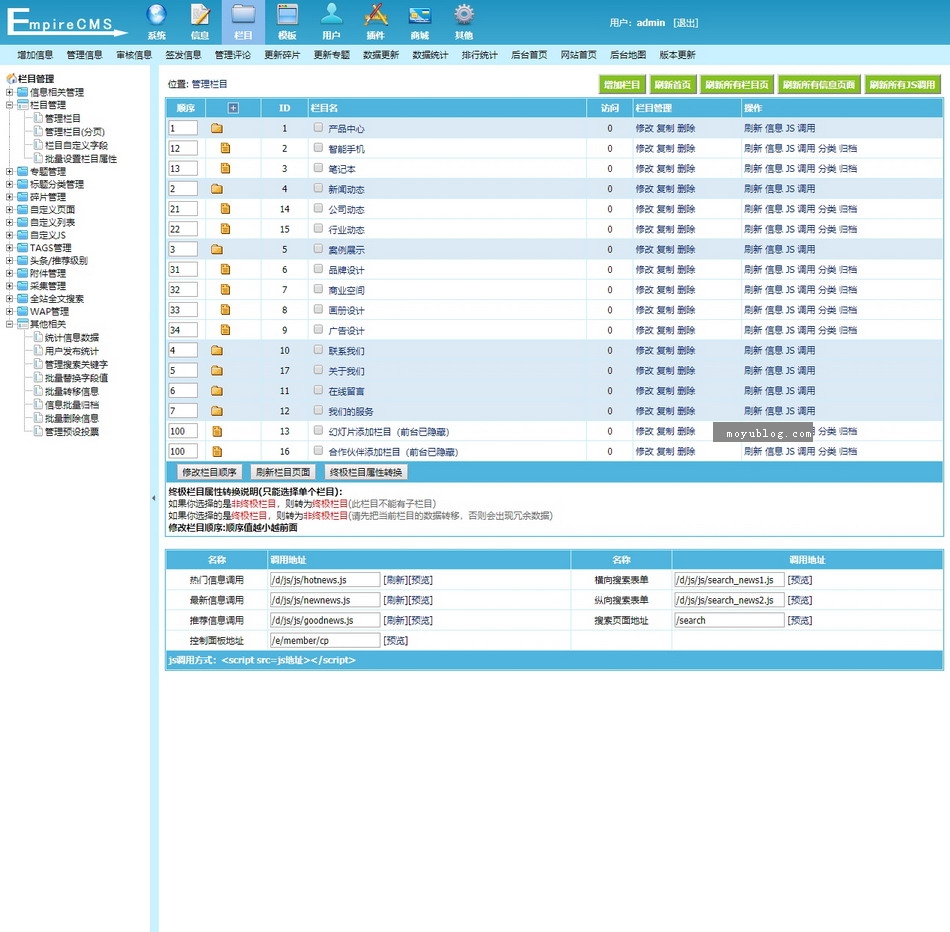Click the folder icon in the 我们的服务 row
The width and height of the screenshot is (950, 932).
pos(217,411)
